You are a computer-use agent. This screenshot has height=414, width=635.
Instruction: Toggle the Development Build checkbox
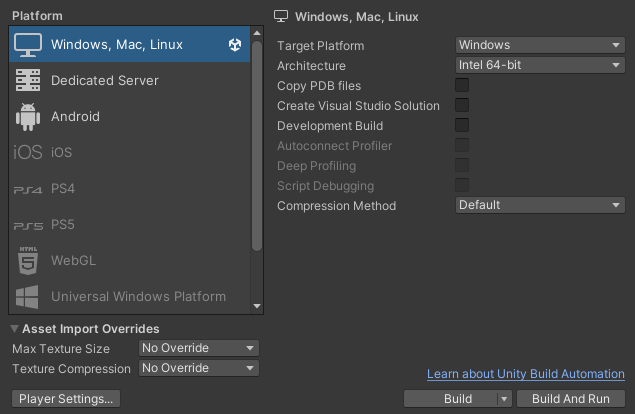[462, 125]
